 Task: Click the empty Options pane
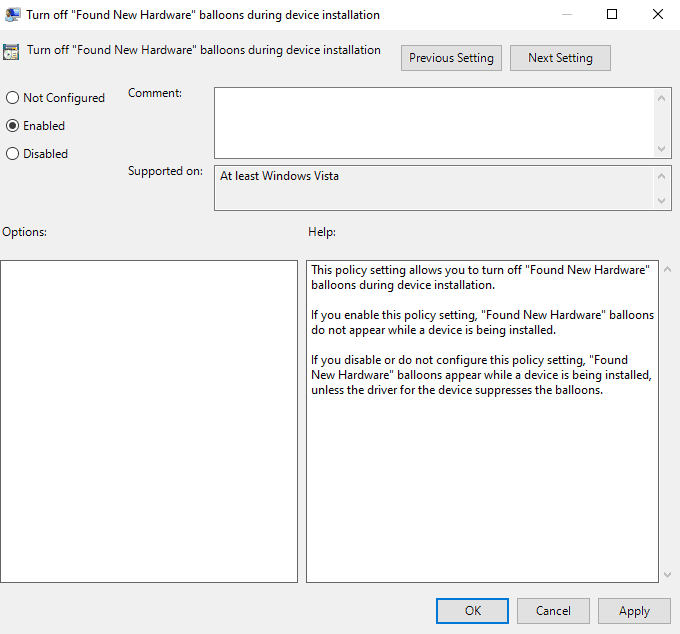[x=149, y=421]
